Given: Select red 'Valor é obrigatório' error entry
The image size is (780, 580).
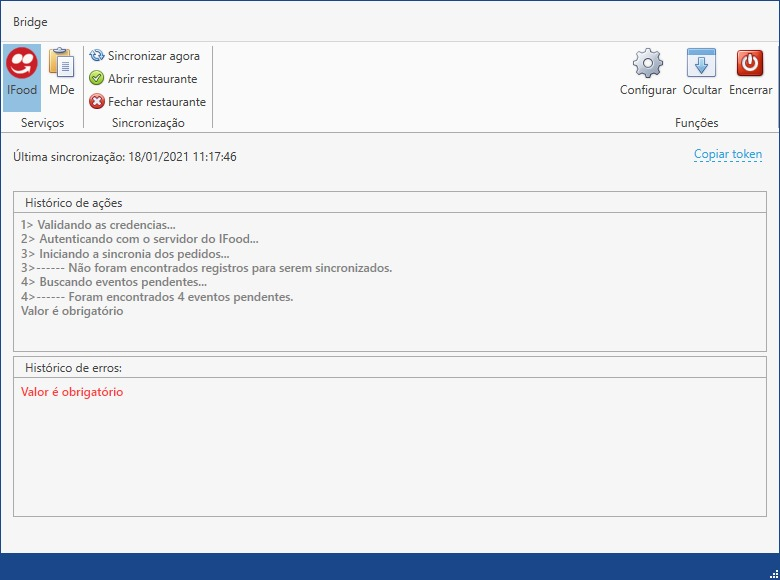Looking at the screenshot, I should tap(72, 392).
